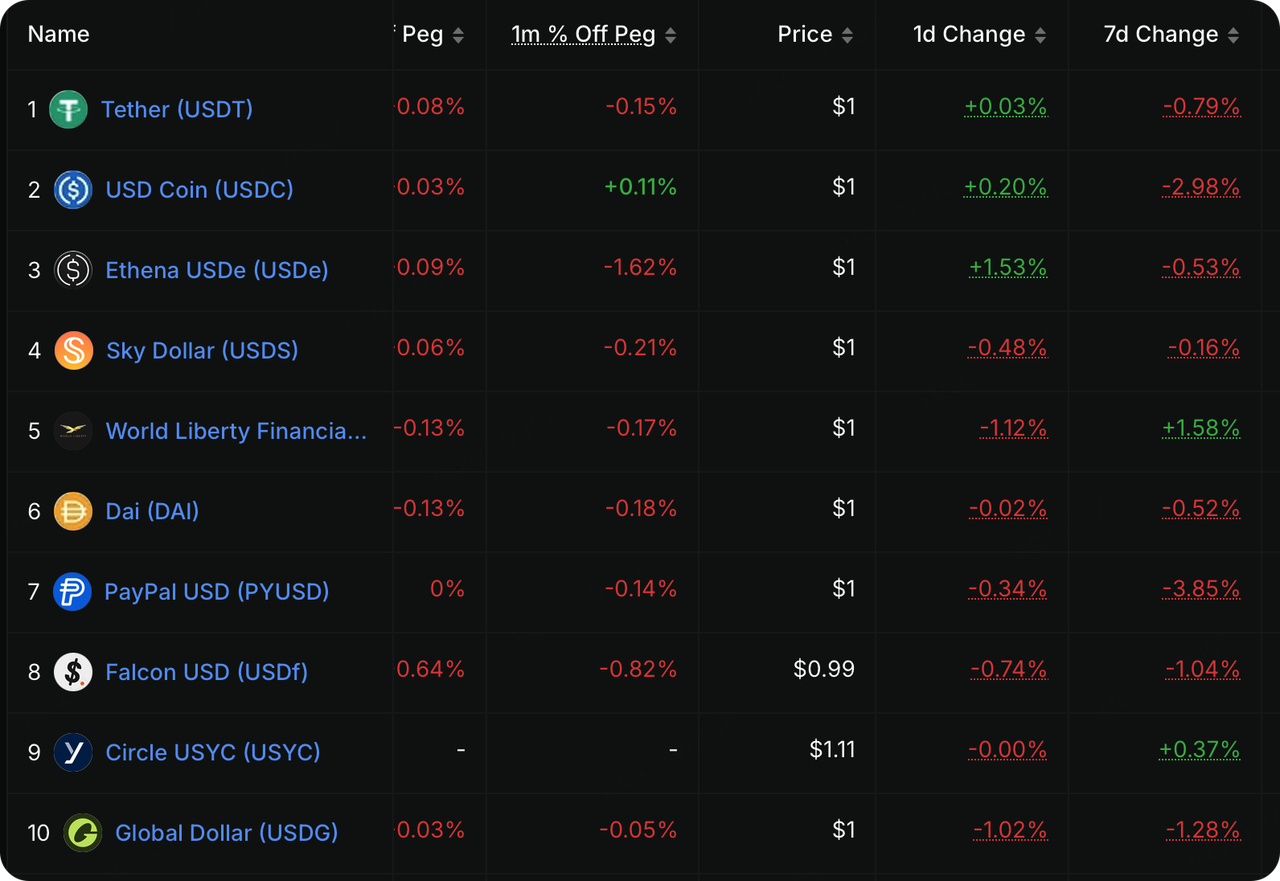
Task: Sort table by Price column arrows
Action: 847,36
